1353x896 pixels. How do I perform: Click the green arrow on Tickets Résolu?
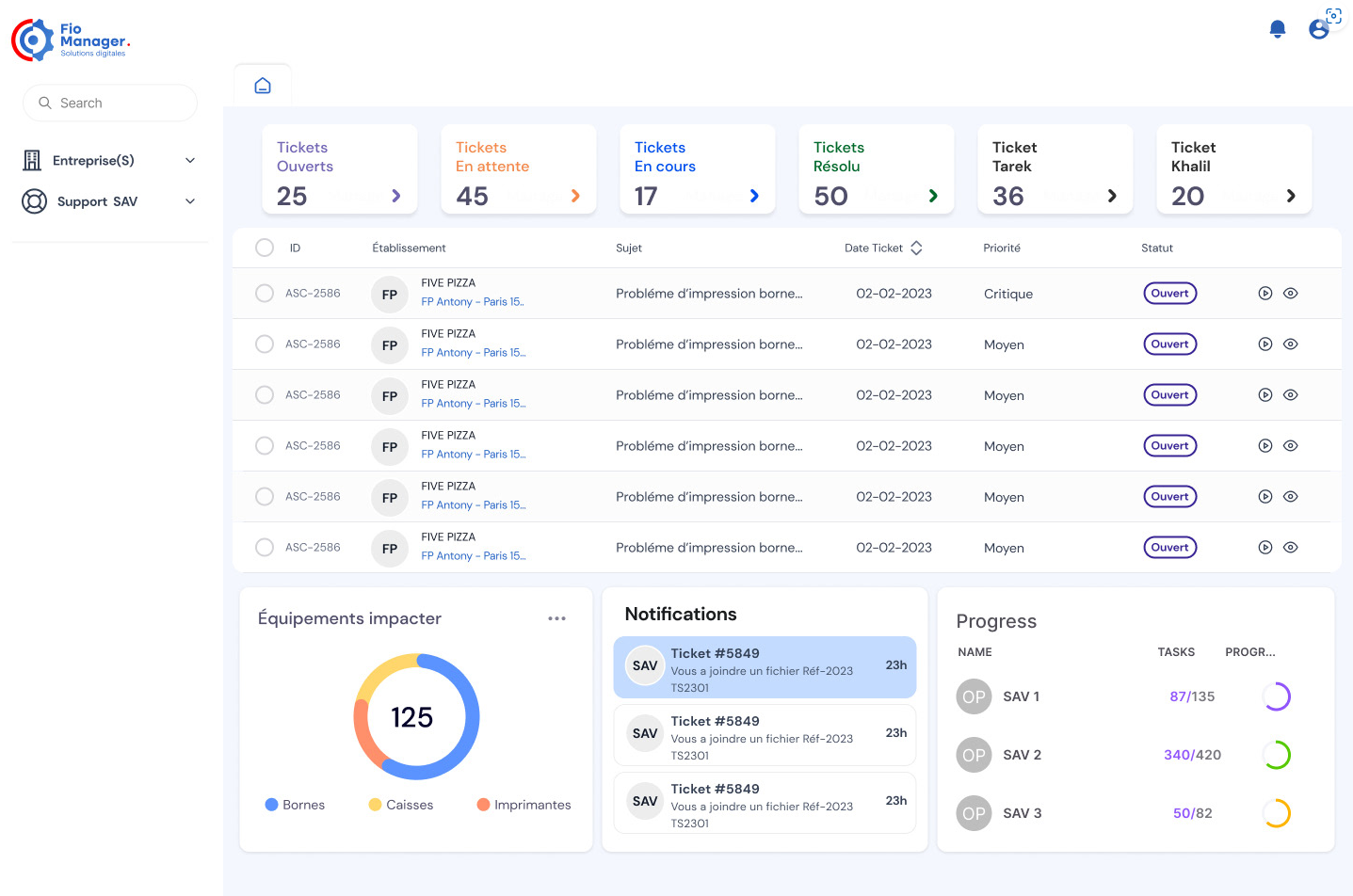click(933, 196)
